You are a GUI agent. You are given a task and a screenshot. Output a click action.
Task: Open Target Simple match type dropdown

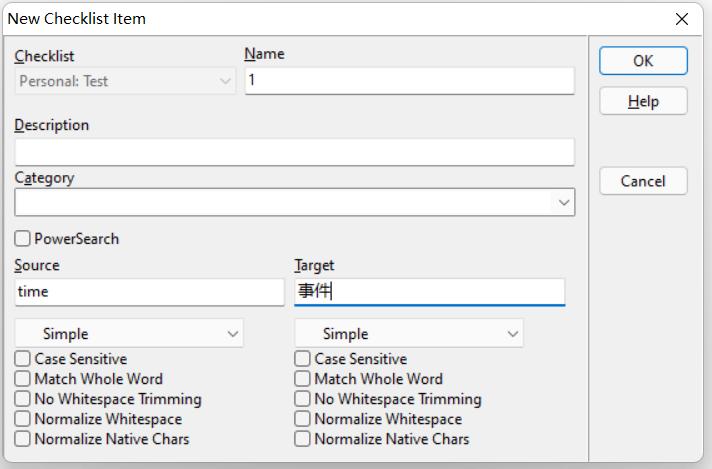(409, 334)
